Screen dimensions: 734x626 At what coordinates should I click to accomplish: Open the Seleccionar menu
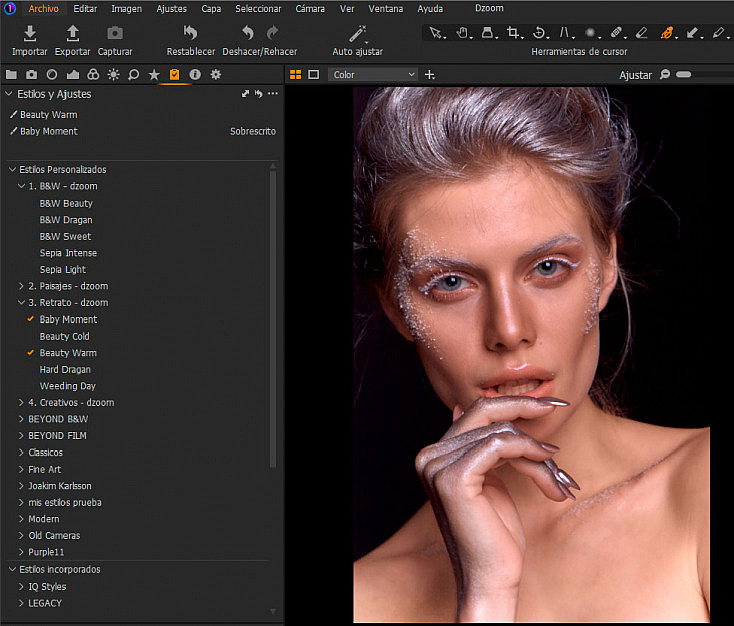click(258, 8)
